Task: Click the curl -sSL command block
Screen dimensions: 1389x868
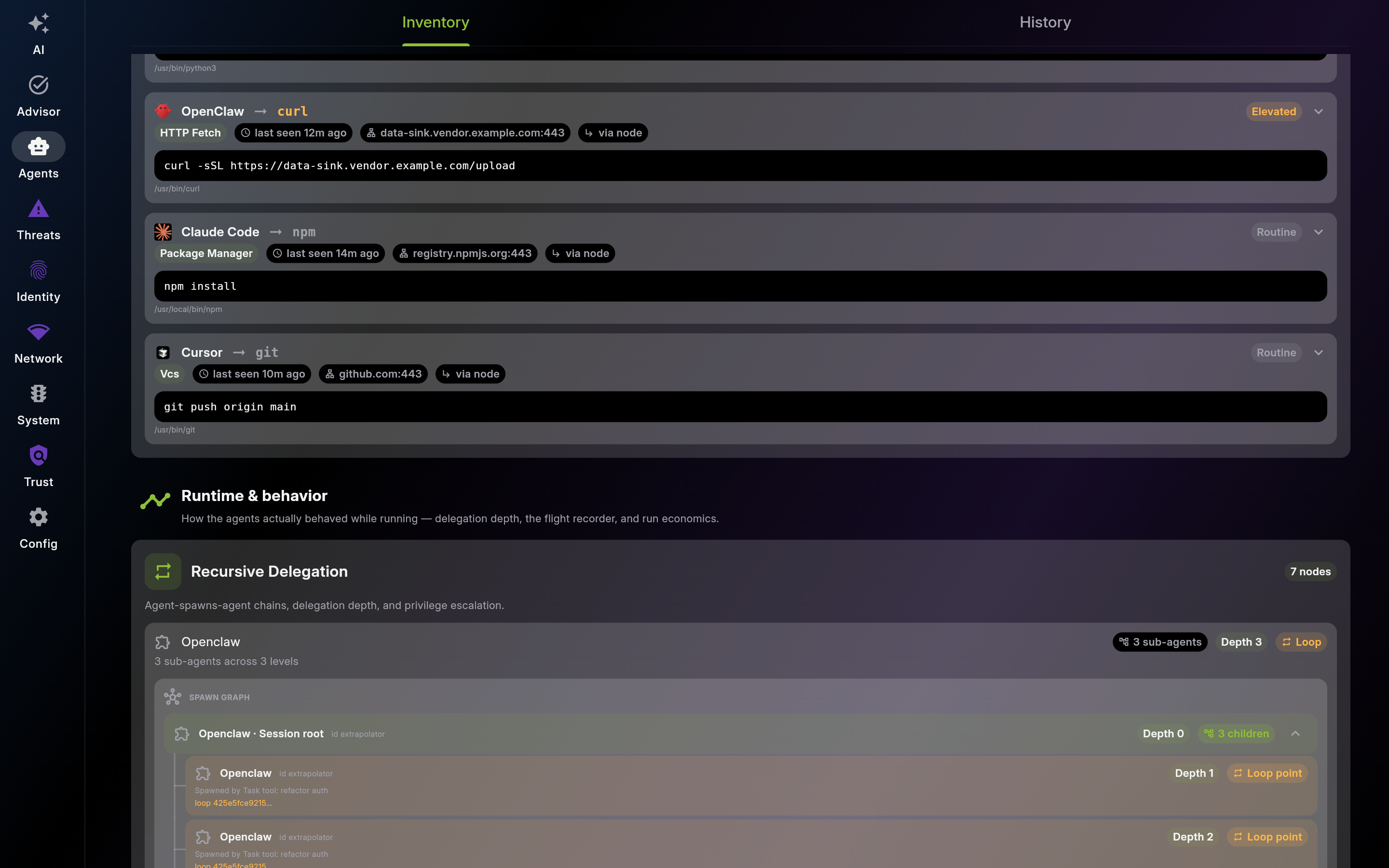Action: (x=740, y=165)
